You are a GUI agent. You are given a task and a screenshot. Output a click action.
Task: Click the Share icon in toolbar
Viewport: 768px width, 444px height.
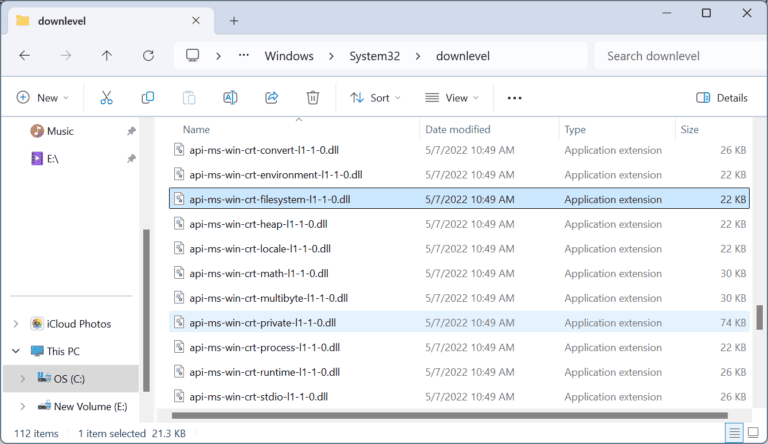click(x=271, y=98)
